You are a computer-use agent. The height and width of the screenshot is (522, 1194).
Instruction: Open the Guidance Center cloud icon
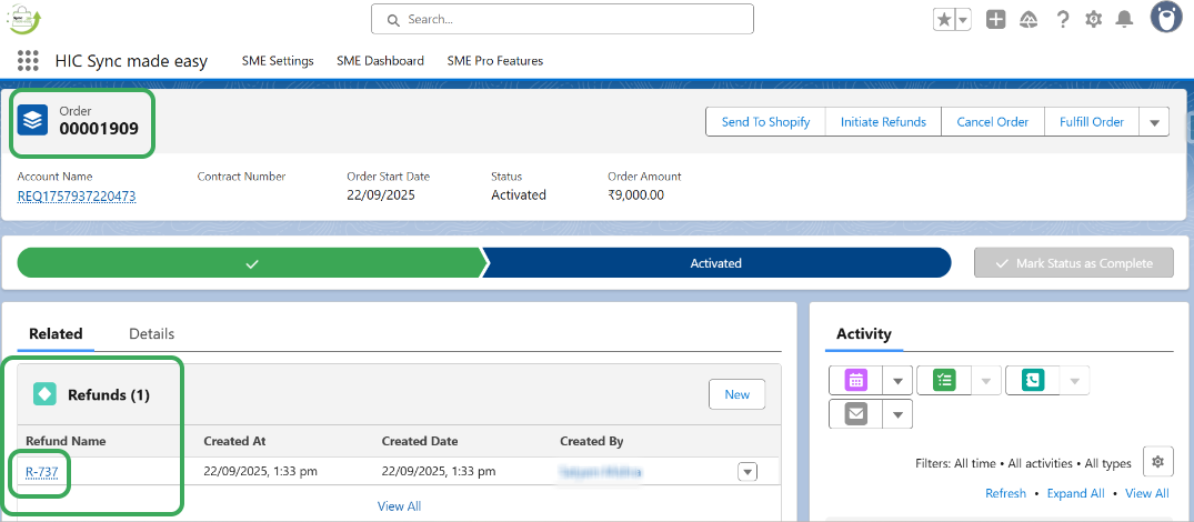point(1029,20)
